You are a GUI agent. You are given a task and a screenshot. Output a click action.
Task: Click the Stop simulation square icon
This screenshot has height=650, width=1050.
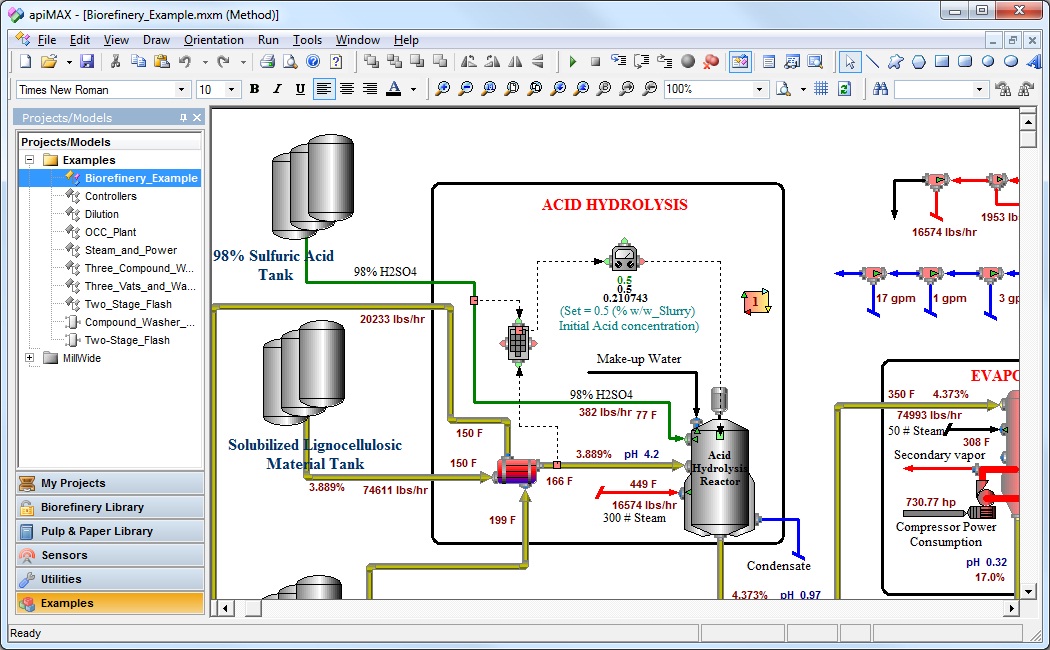coord(596,62)
